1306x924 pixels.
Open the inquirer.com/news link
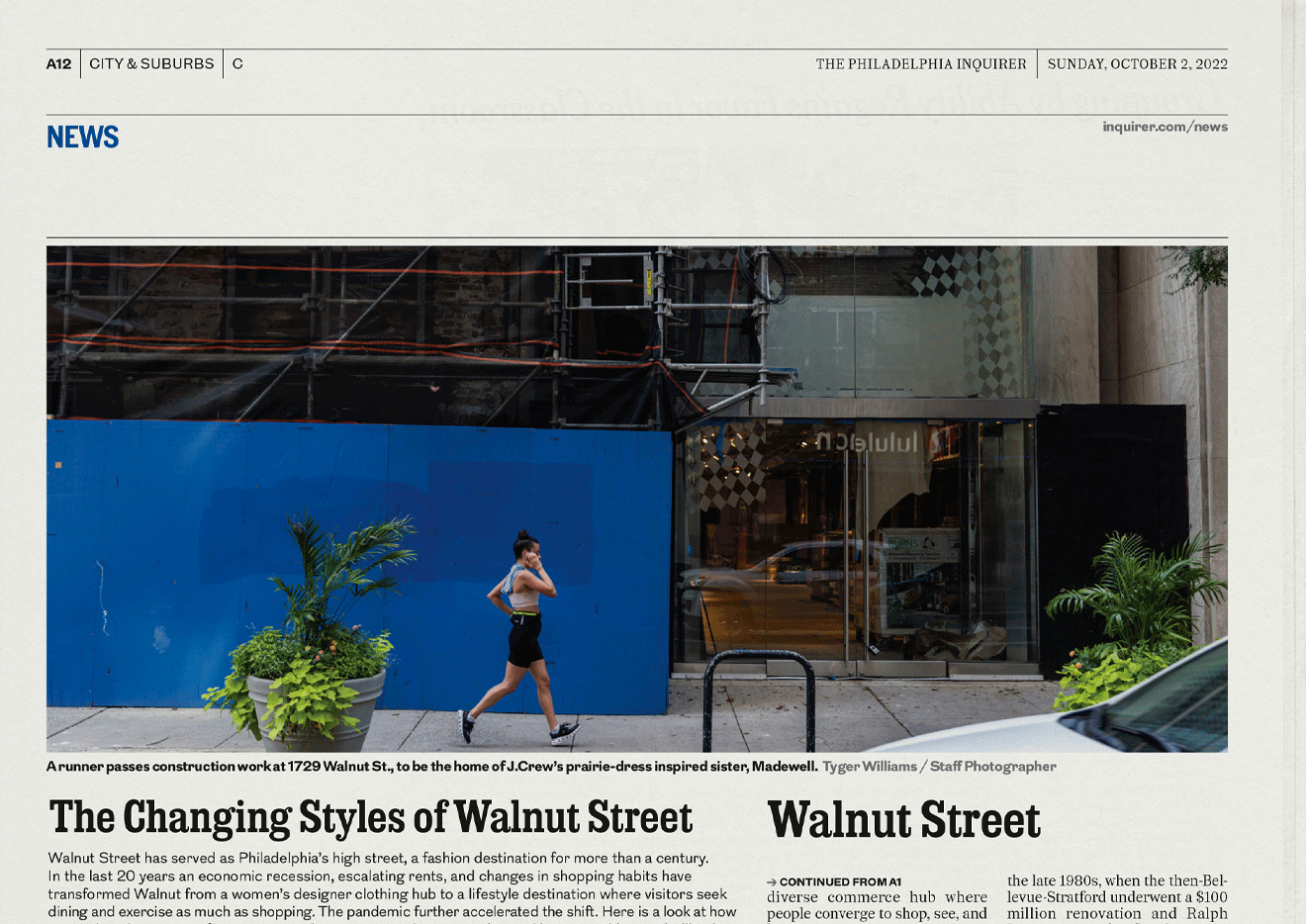(x=1165, y=127)
